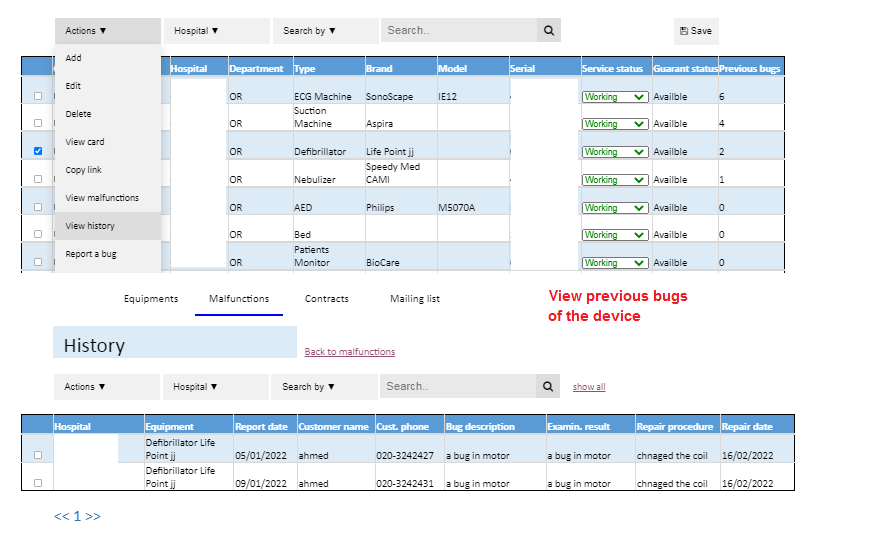Click the top search magnifier icon
The width and height of the screenshot is (871, 536).
[548, 31]
